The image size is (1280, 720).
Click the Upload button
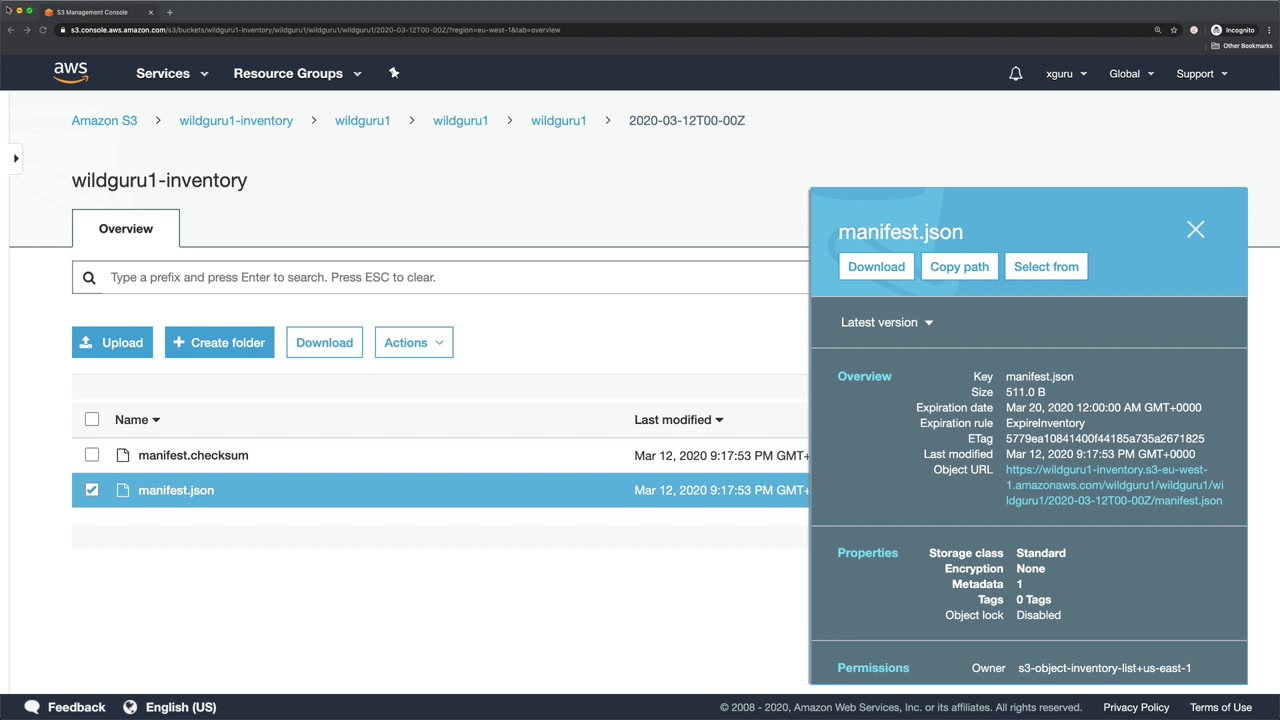pos(112,343)
